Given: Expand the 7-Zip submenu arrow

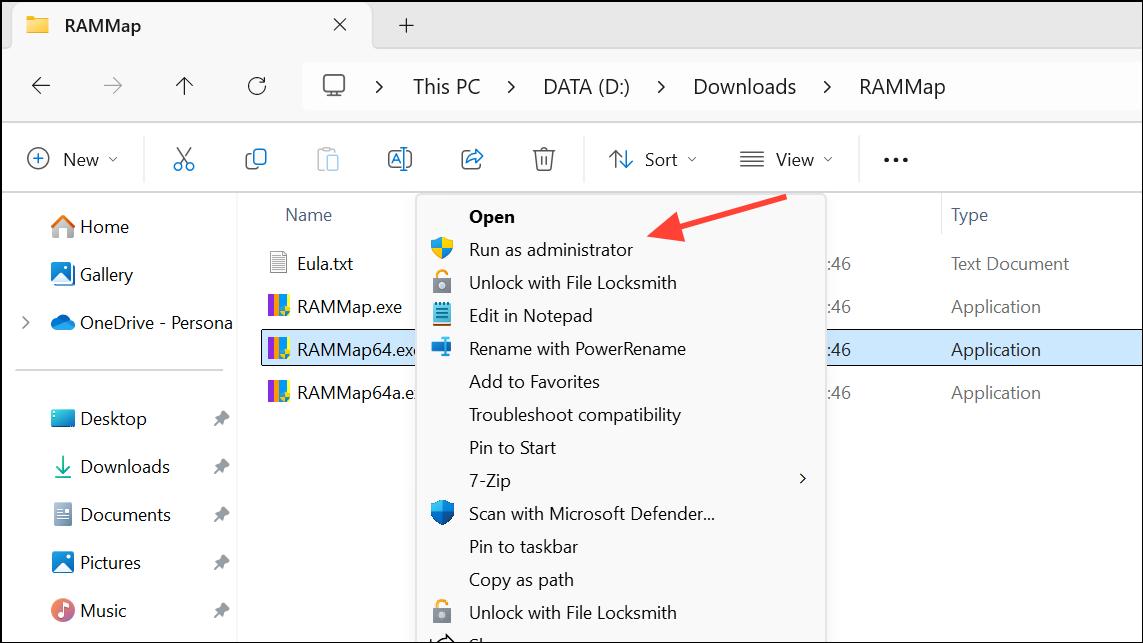Looking at the screenshot, I should coord(803,479).
